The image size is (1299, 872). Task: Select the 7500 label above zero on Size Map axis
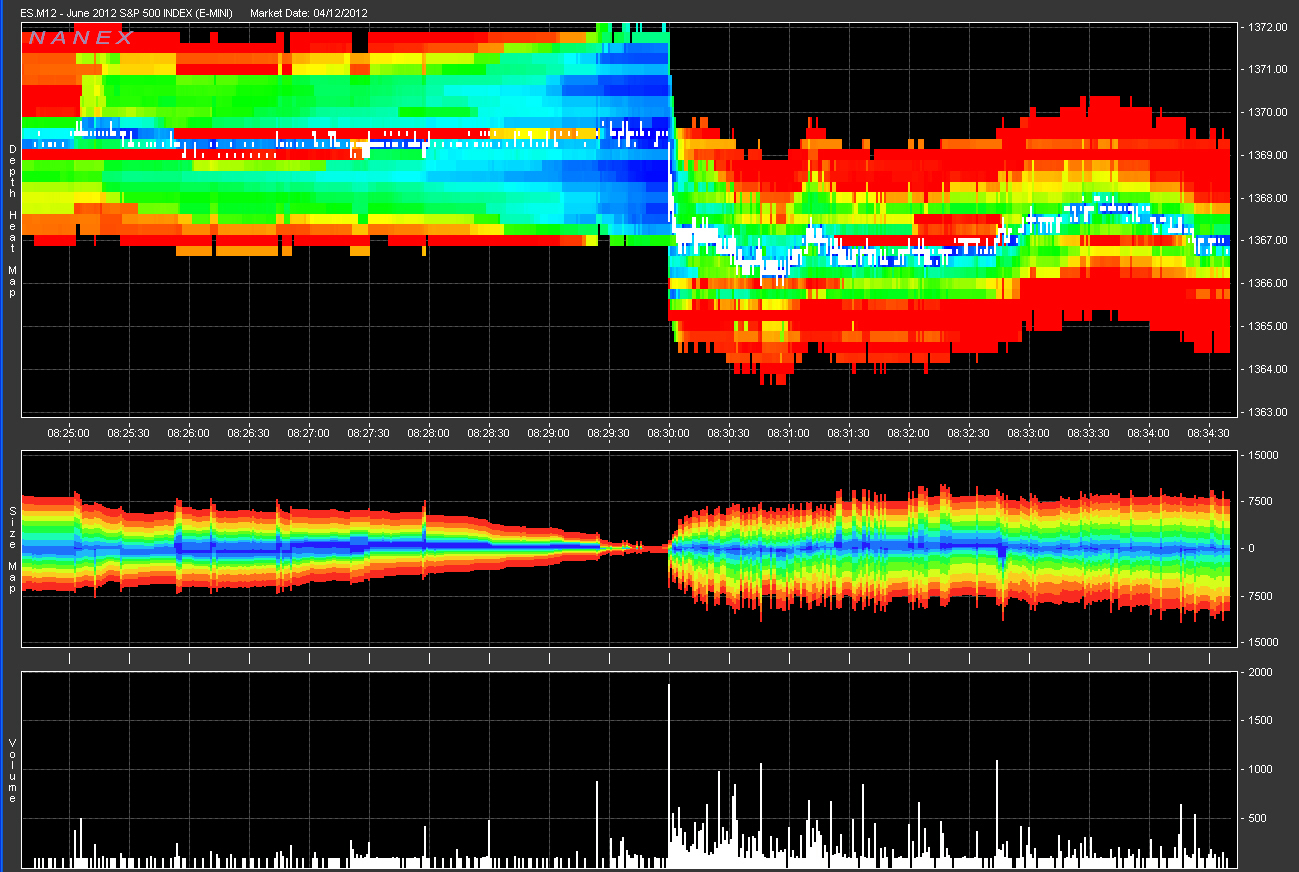click(1258, 502)
